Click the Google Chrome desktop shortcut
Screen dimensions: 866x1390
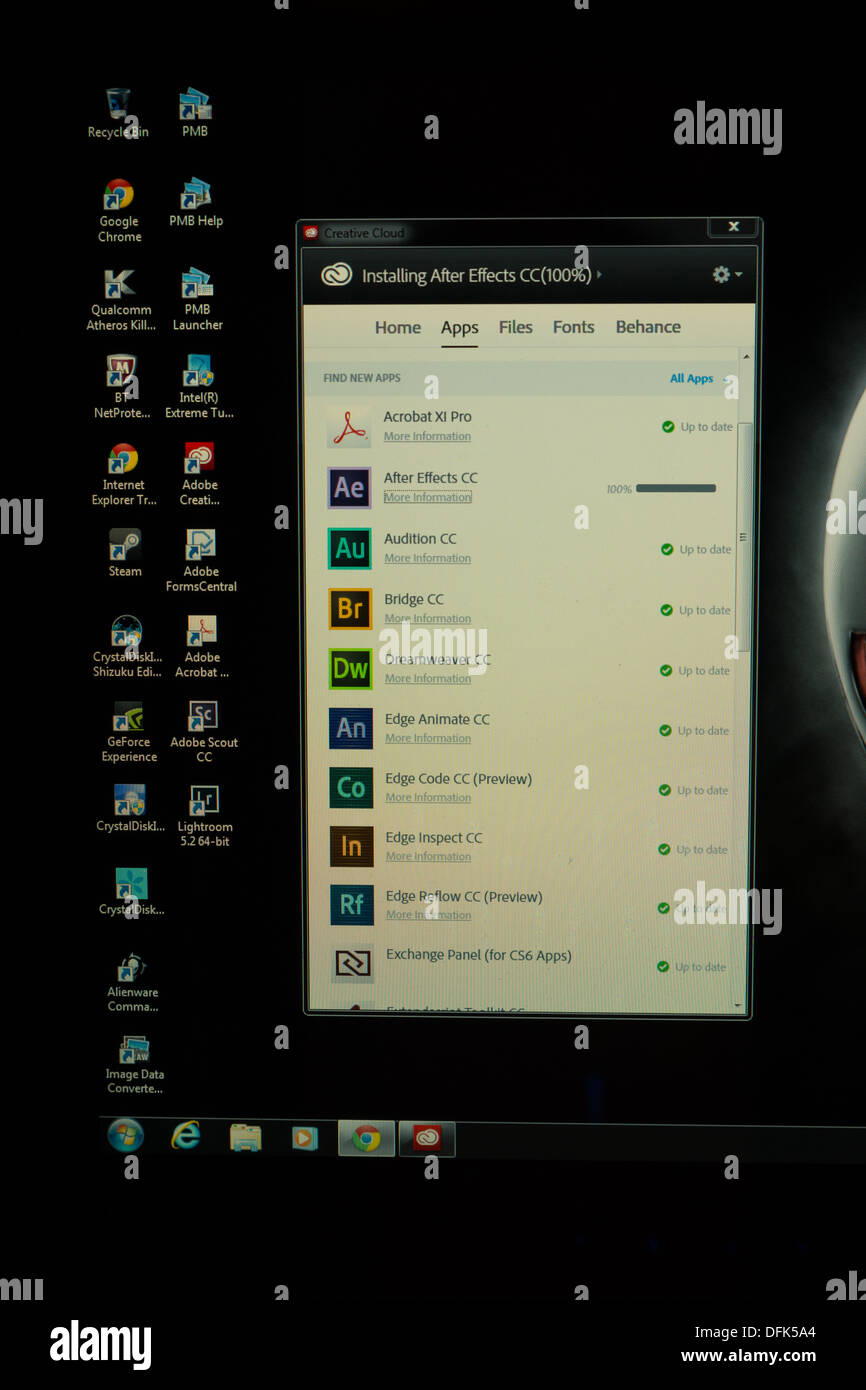119,210
